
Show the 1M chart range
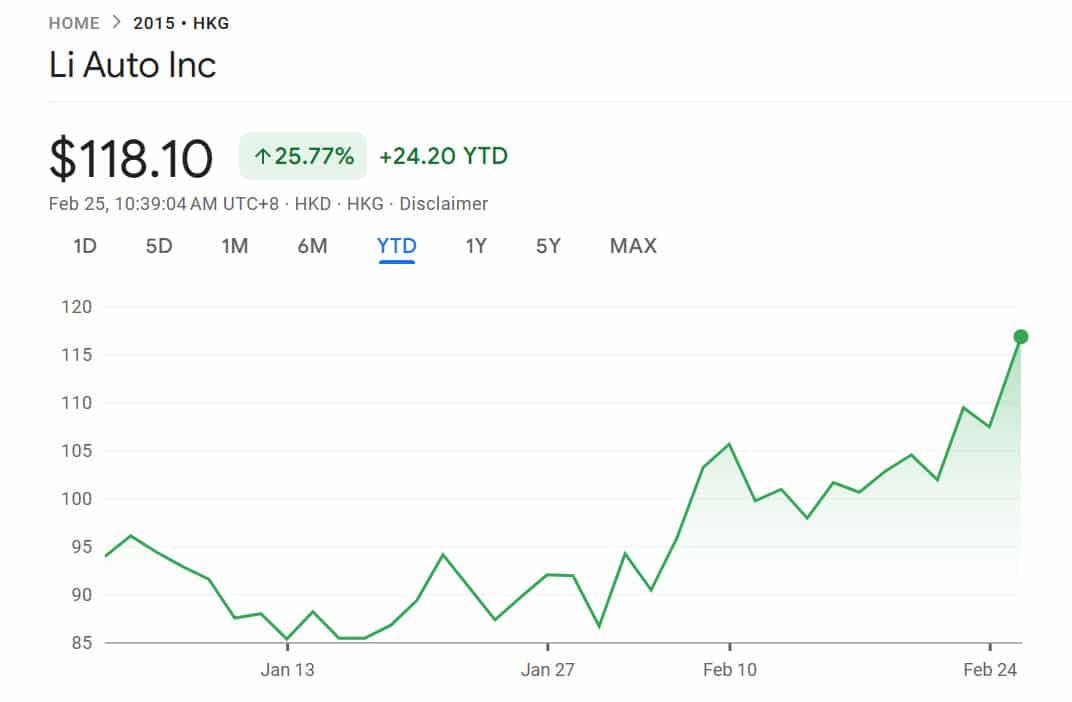tap(235, 246)
